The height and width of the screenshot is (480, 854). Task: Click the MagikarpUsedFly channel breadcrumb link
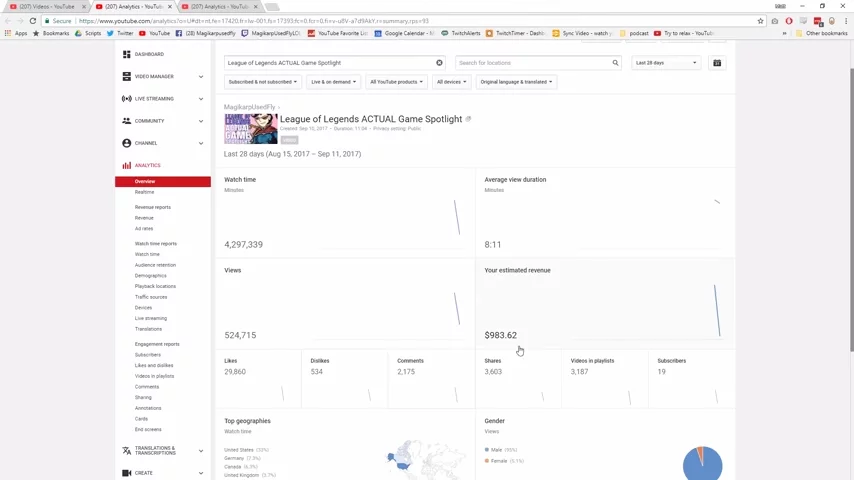[249, 107]
